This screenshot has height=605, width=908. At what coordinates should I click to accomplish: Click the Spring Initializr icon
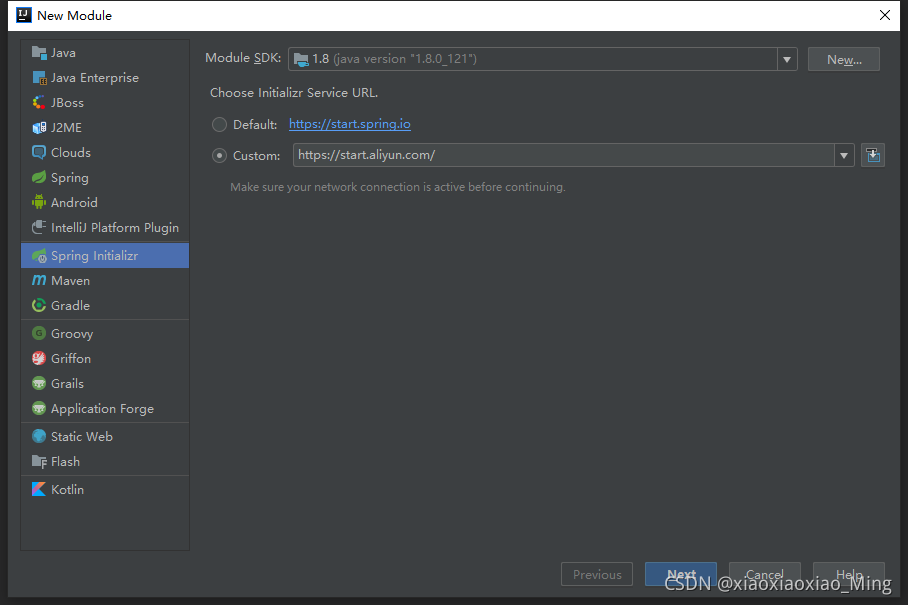(39, 255)
